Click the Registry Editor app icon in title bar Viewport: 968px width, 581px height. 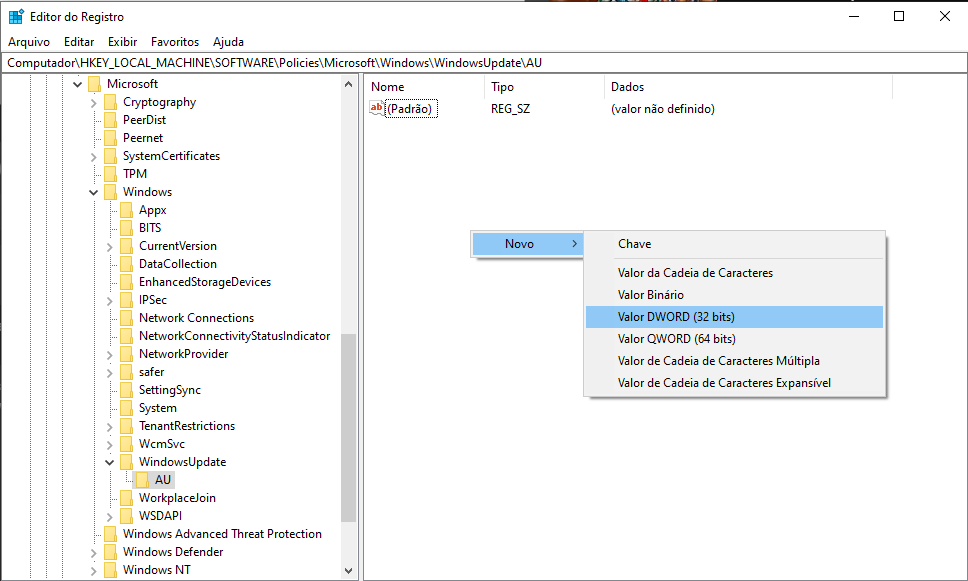point(16,16)
